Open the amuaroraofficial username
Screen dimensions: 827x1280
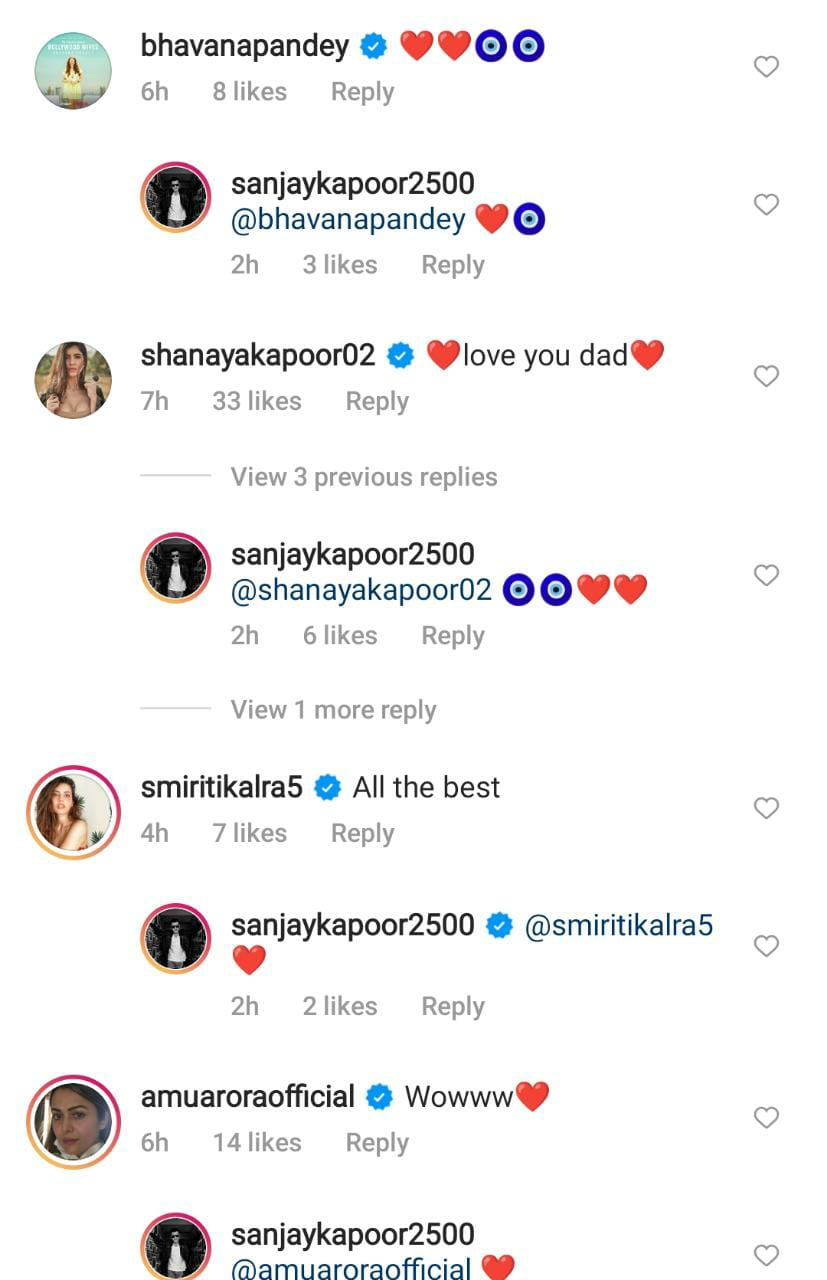pos(248,1097)
